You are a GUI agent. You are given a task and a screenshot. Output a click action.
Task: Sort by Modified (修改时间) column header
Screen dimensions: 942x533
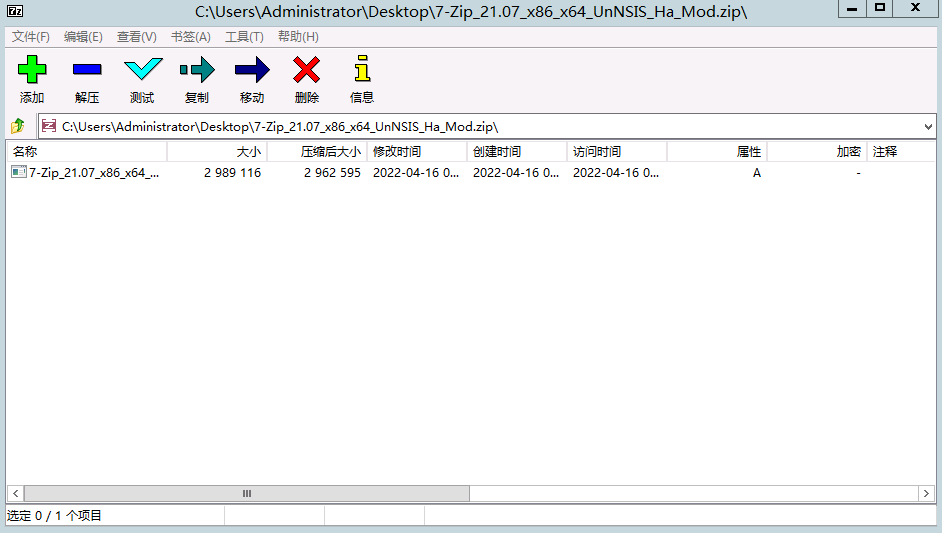(417, 151)
